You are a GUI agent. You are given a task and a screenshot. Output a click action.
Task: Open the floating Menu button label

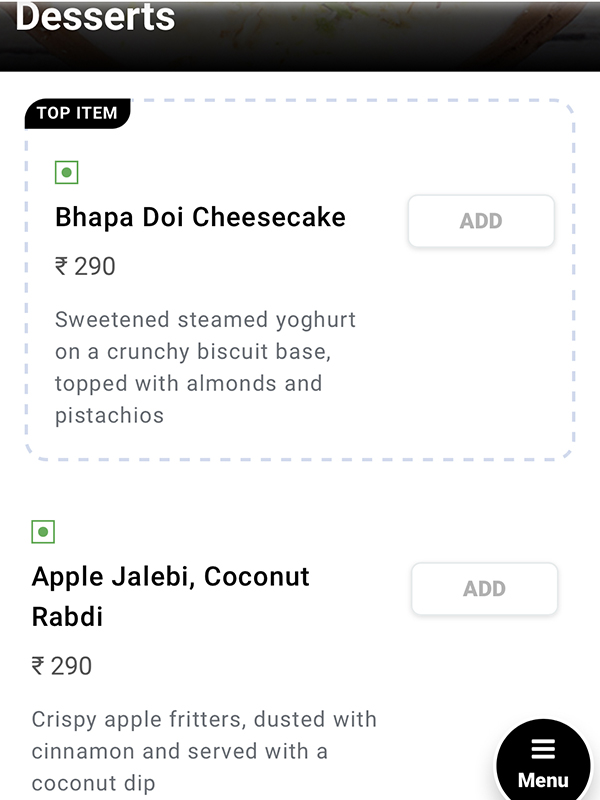[543, 780]
